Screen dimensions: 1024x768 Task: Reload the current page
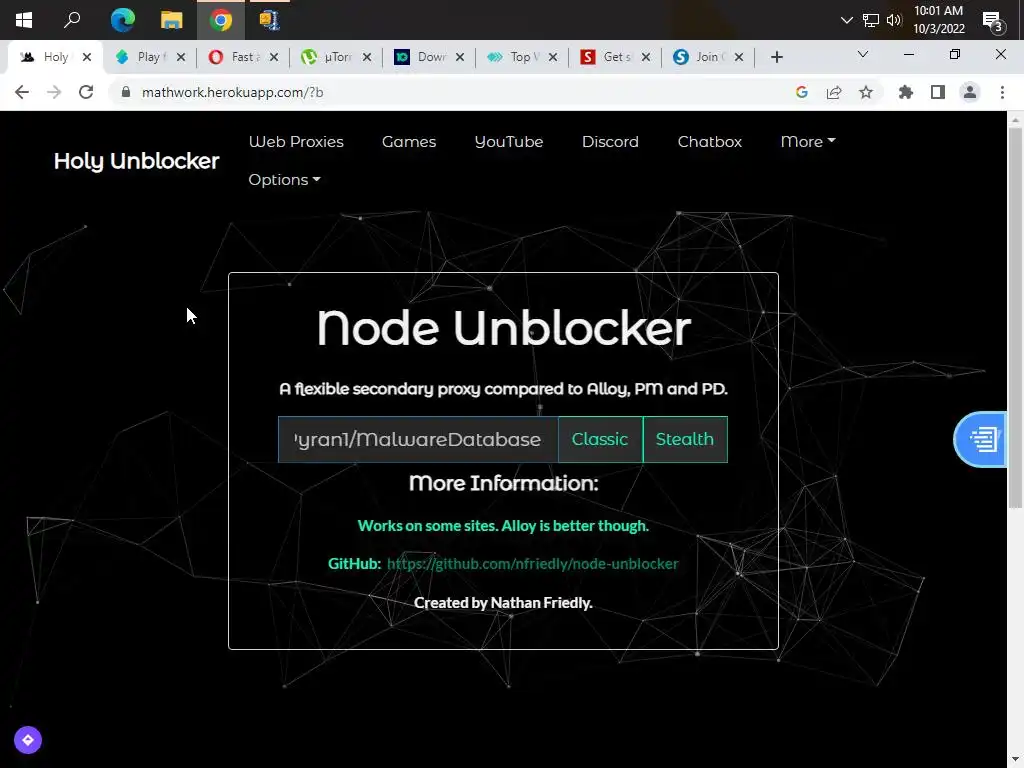pyautogui.click(x=86, y=92)
